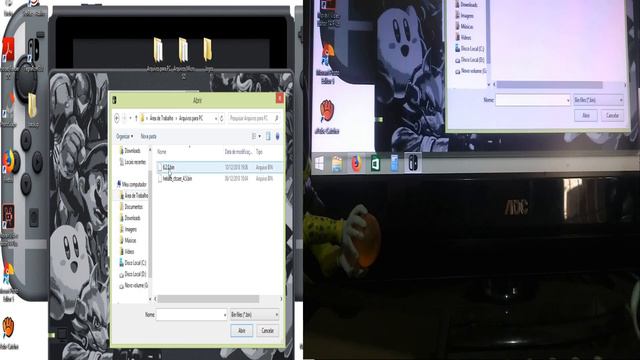Open the 'Bin files' filter on the photographed monitor
The image size is (640, 360).
(x=598, y=100)
